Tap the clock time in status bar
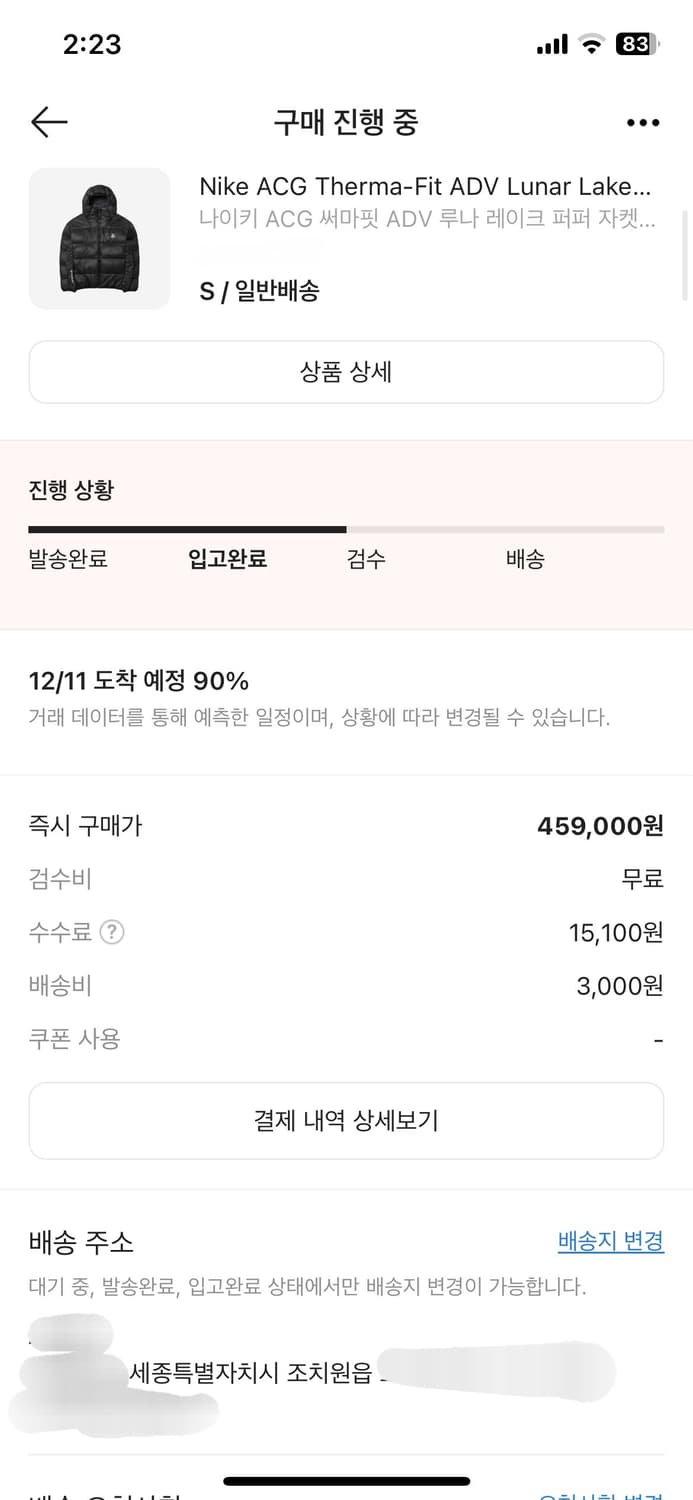Viewport: 693px width, 1500px height. [x=92, y=44]
